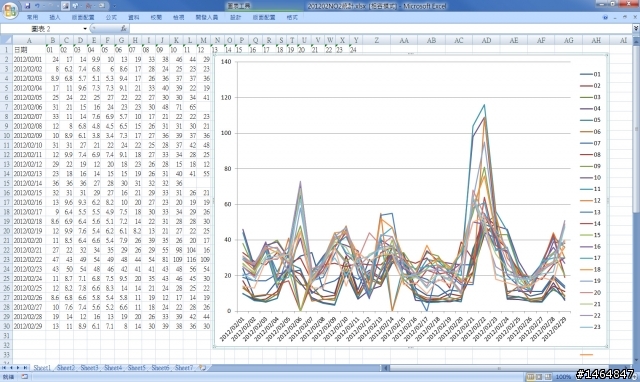
Task: Open the 校閱 (Review) ribbon tab
Action: 156,18
